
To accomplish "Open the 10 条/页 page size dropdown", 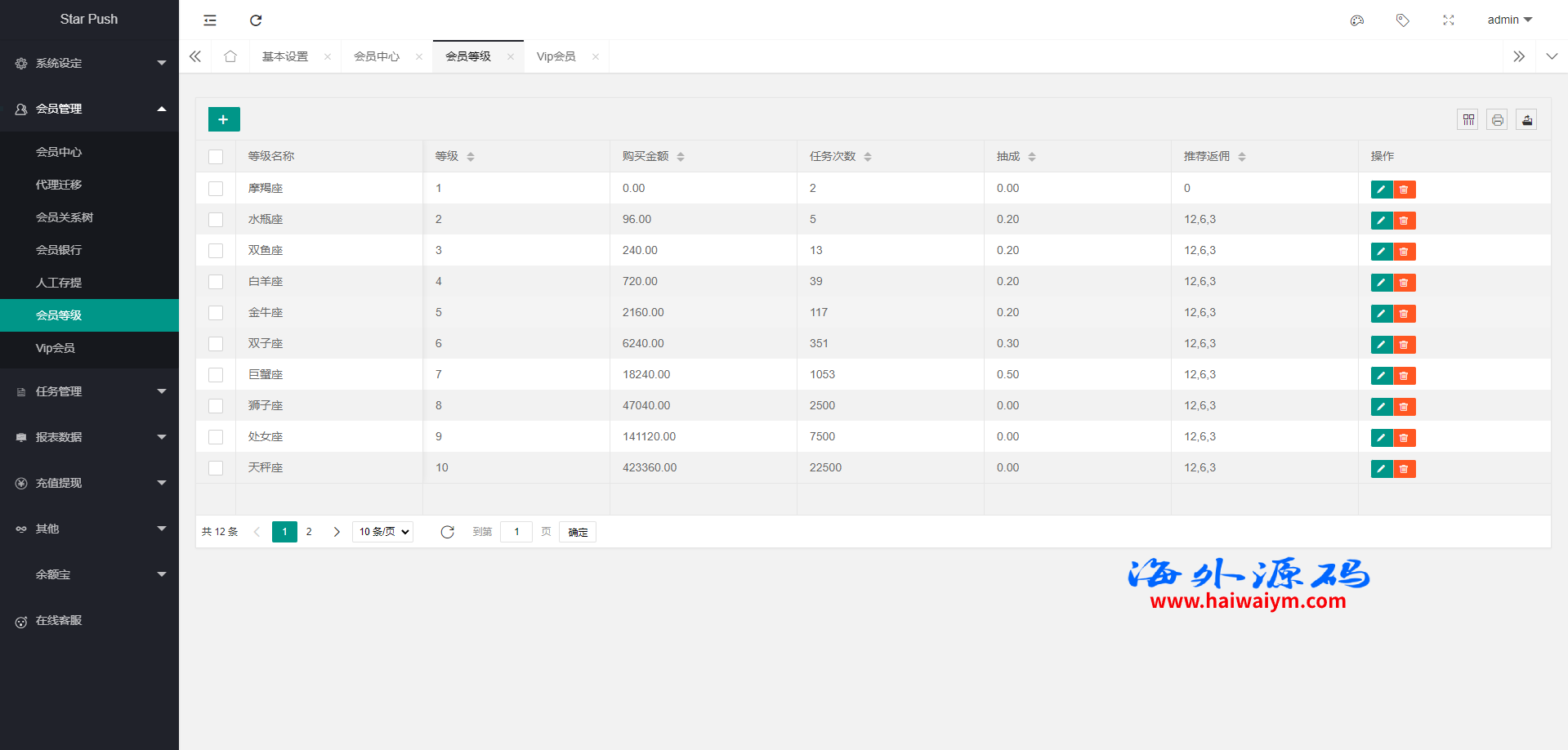I will (382, 532).
